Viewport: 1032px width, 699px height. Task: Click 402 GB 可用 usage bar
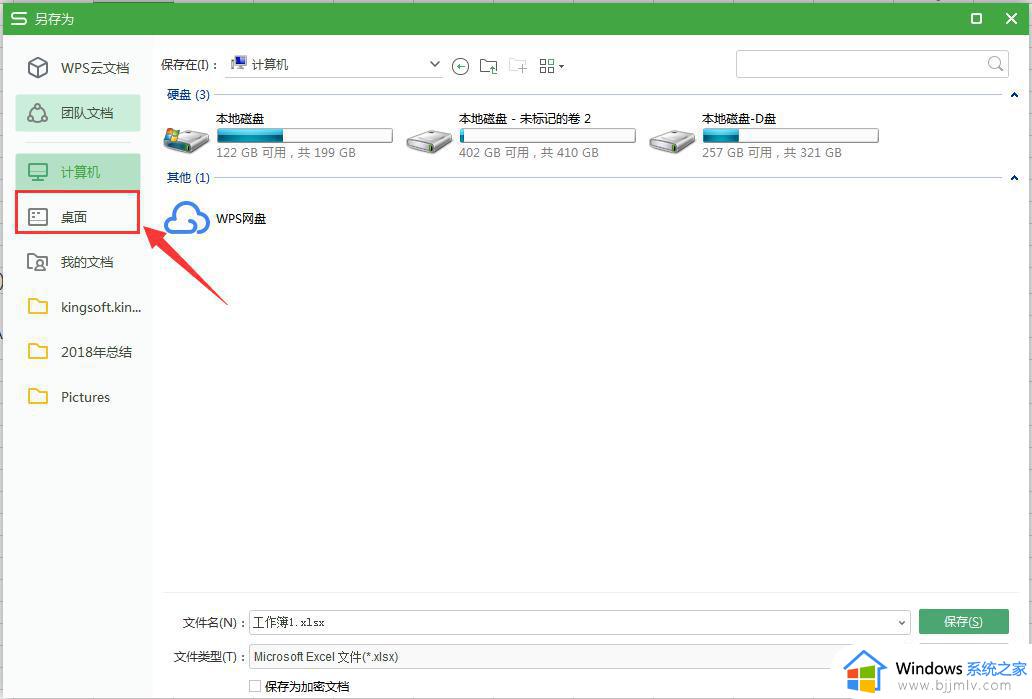(x=548, y=136)
